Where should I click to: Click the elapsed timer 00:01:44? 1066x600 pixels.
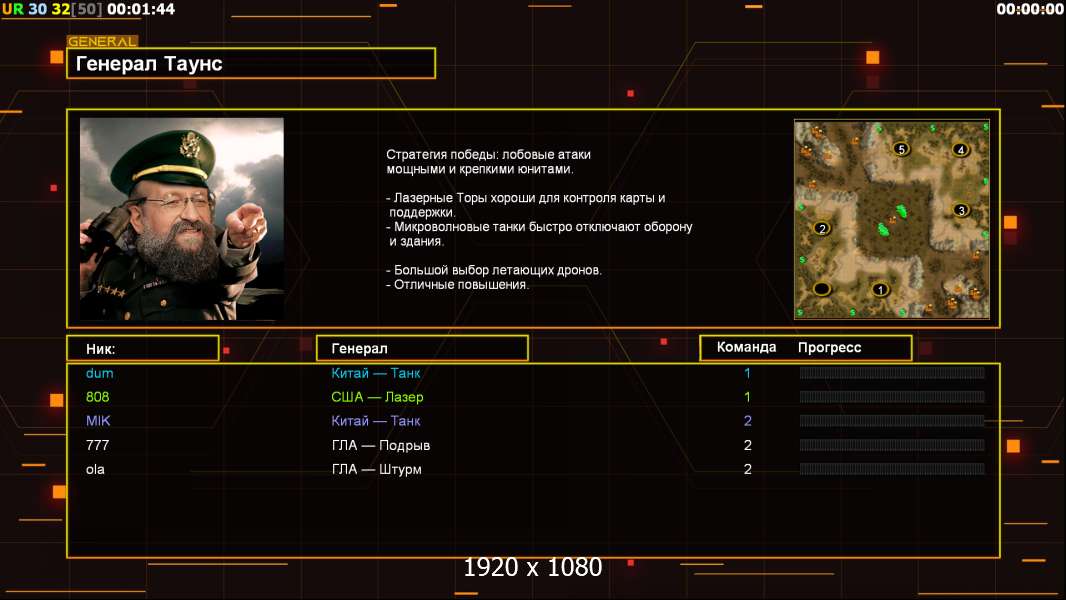(x=140, y=9)
